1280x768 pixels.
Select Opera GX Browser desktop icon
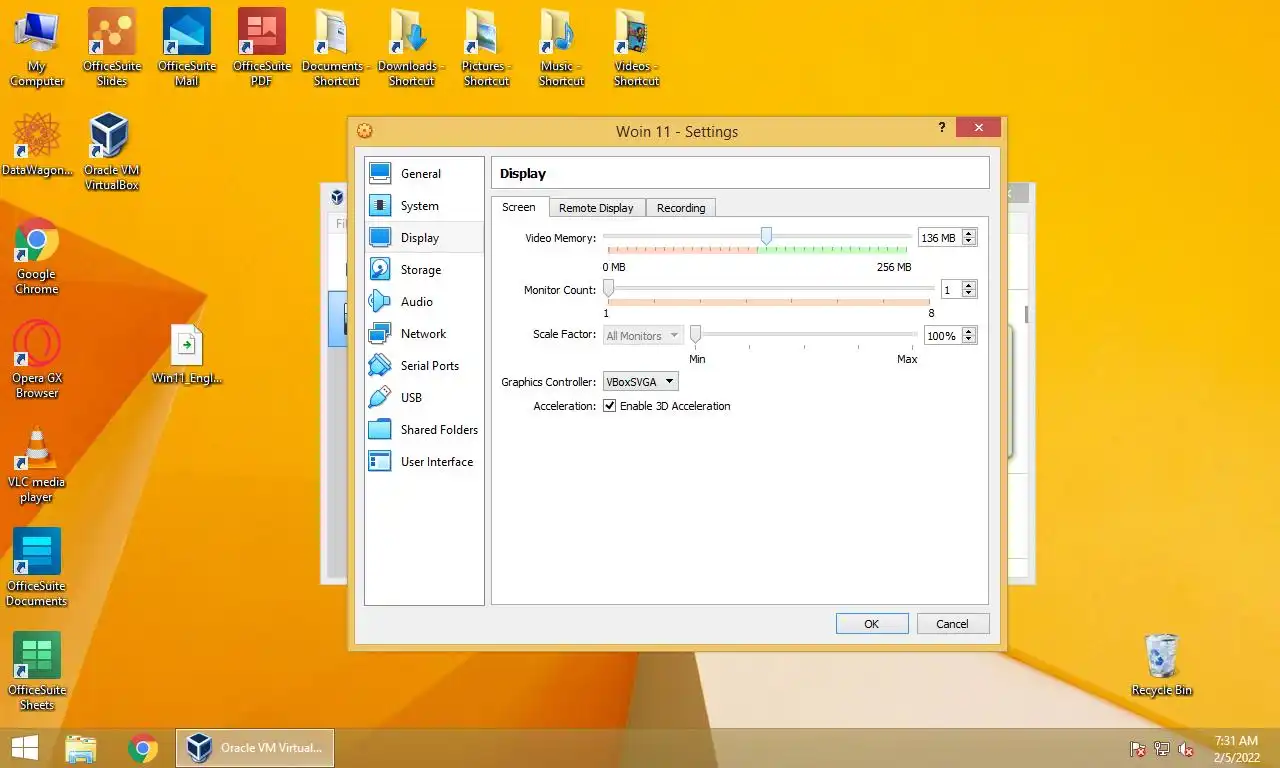37,360
